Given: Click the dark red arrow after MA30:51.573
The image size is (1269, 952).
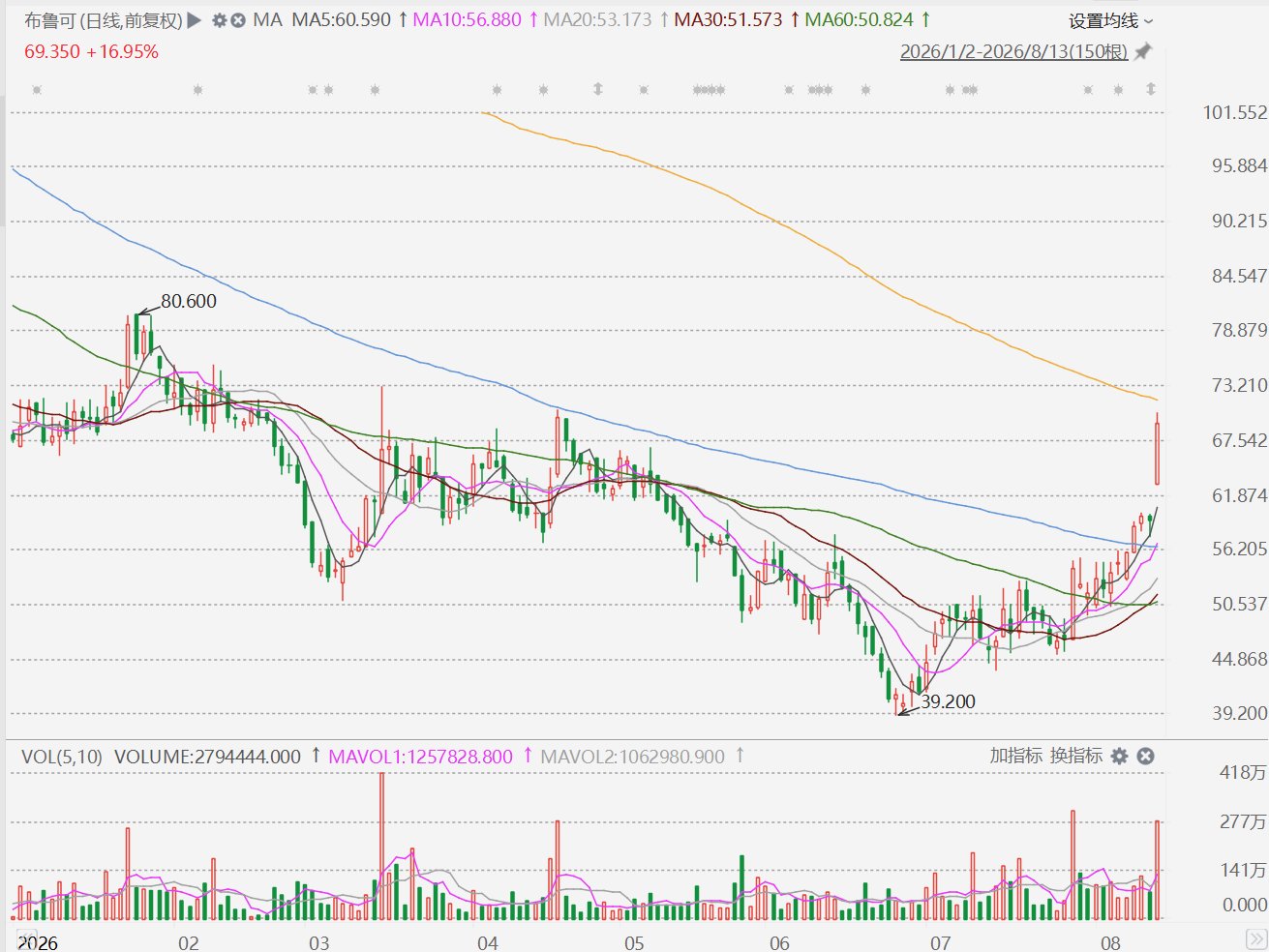Looking at the screenshot, I should 795,19.
